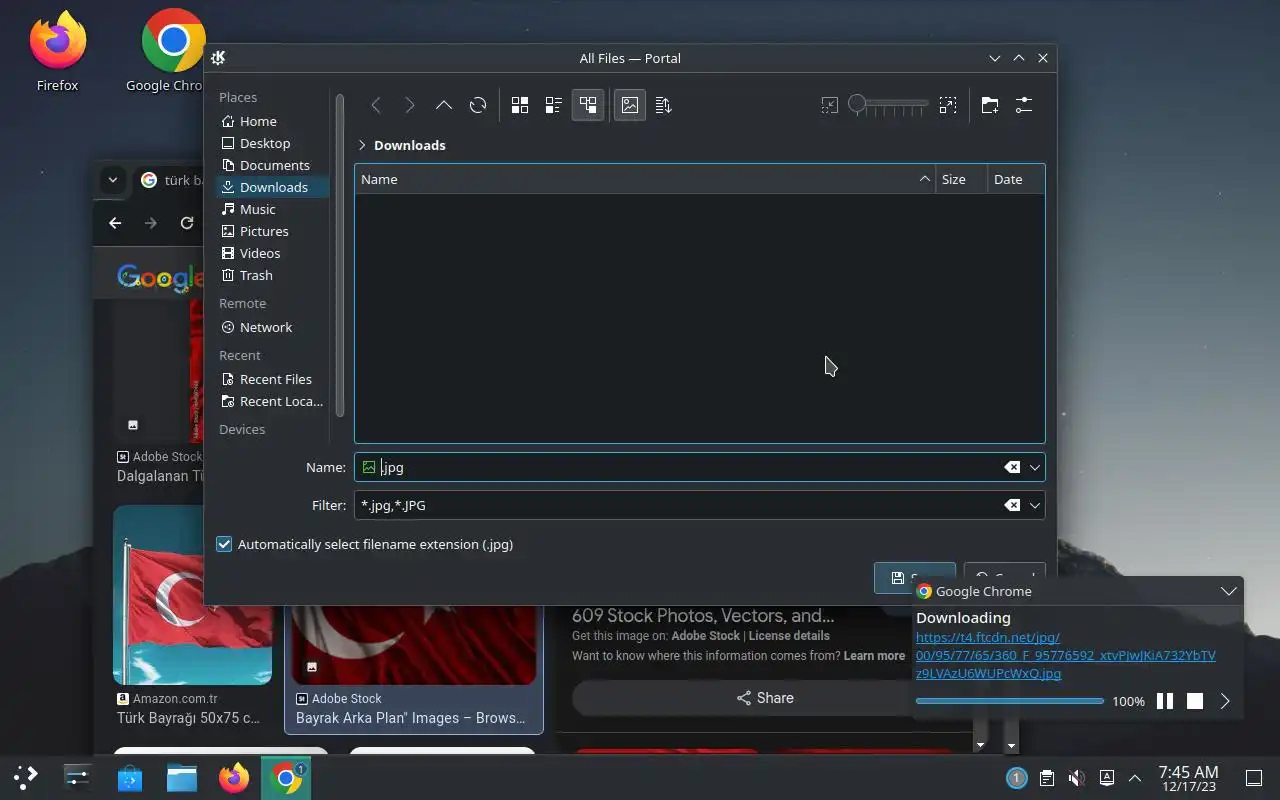
Task: Open Home in Places sidebar
Action: click(272, 121)
